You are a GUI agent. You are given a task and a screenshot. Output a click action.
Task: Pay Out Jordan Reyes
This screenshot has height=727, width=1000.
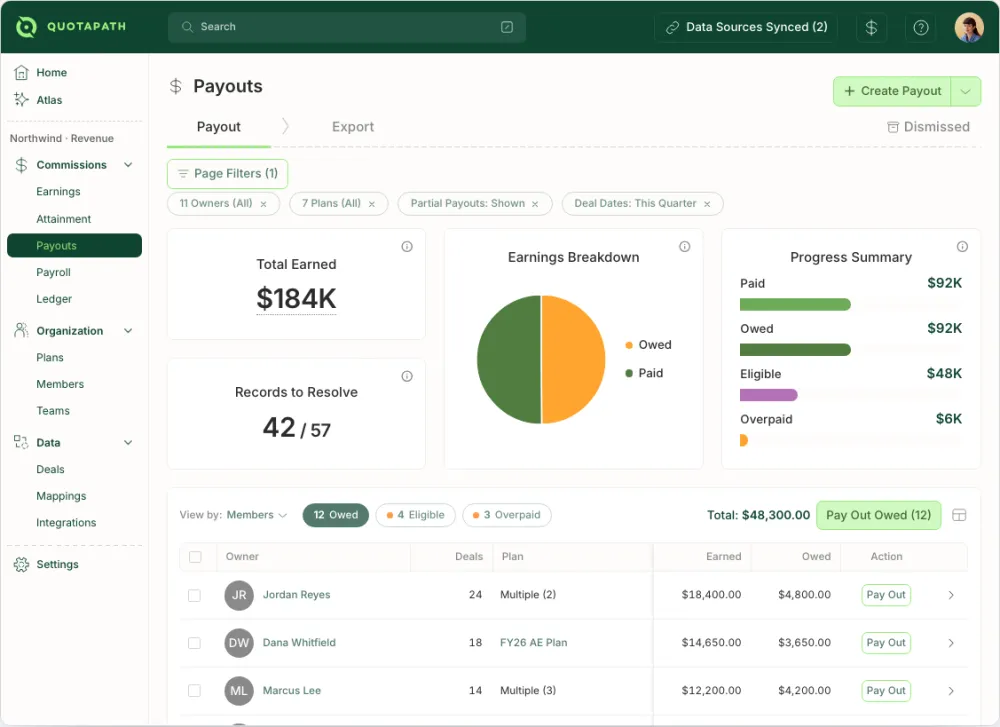pyautogui.click(x=886, y=595)
